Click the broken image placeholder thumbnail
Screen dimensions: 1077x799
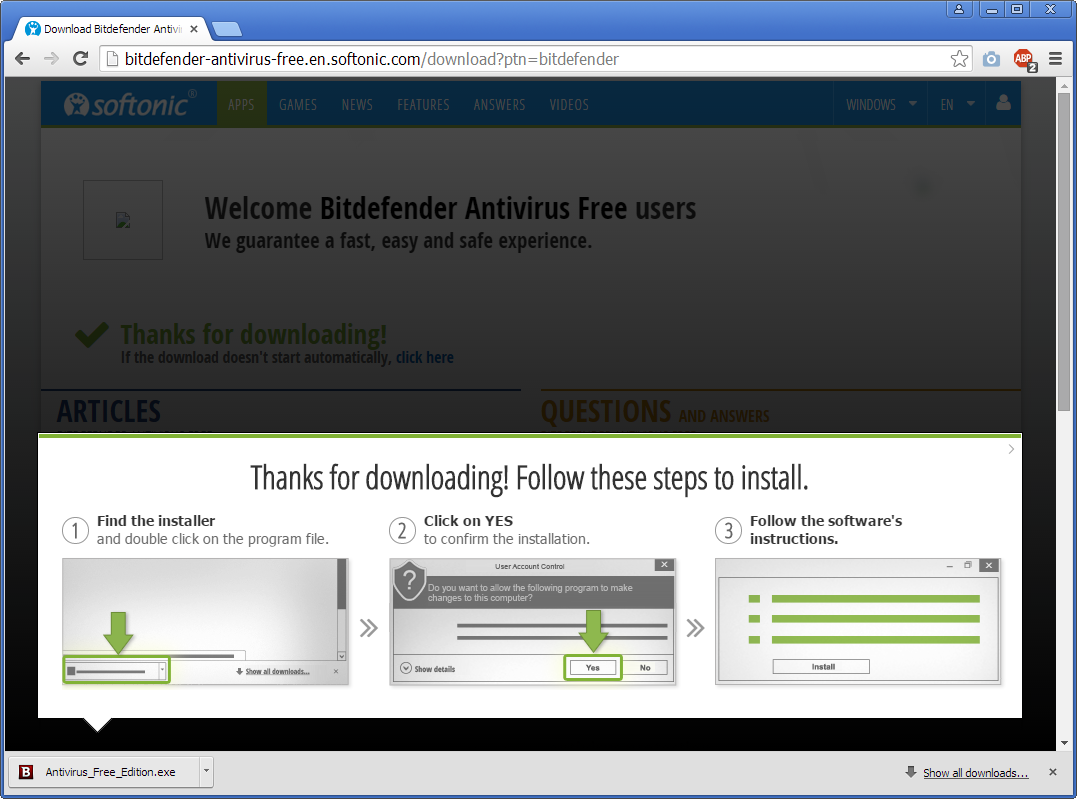(123, 220)
